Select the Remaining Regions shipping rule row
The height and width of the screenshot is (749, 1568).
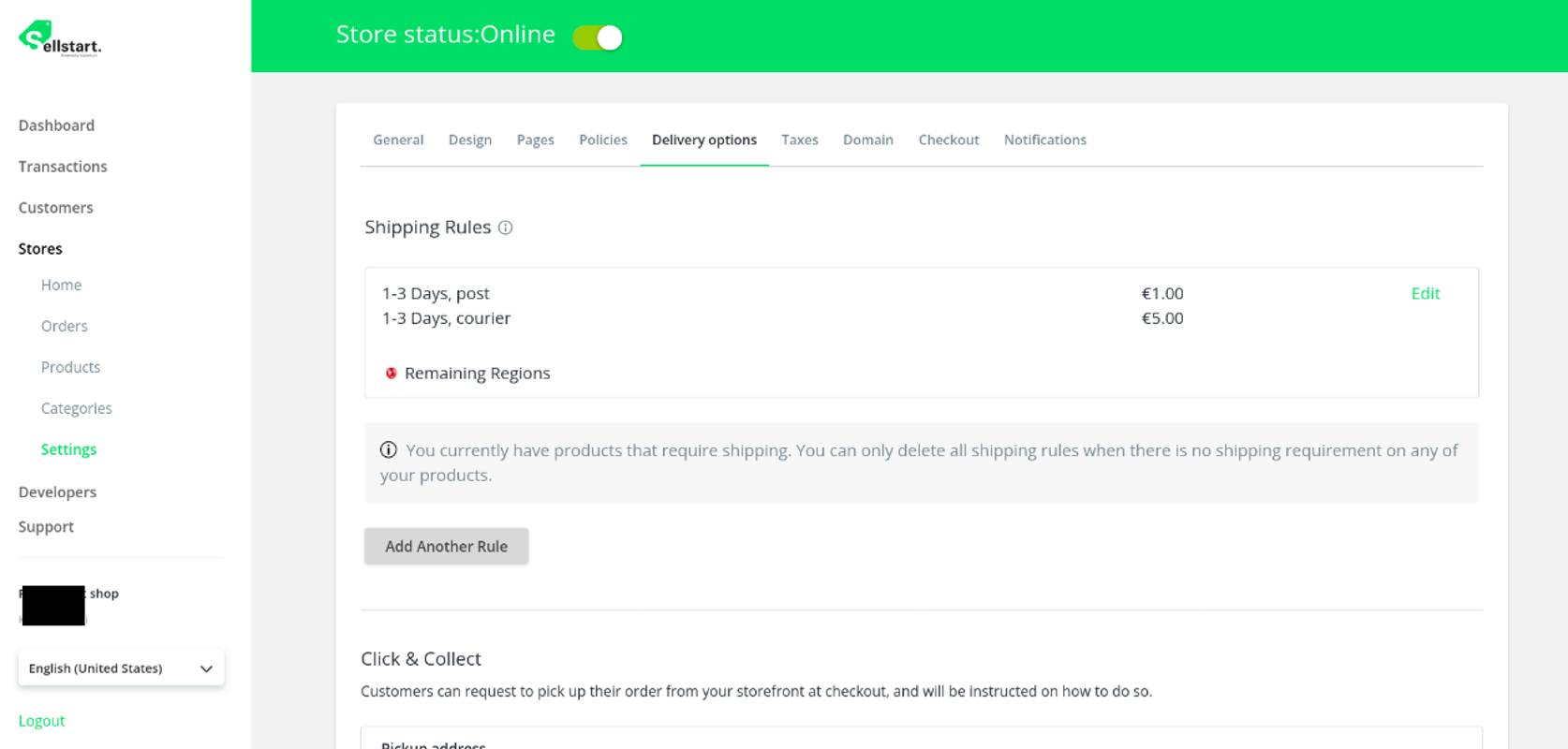[477, 374]
